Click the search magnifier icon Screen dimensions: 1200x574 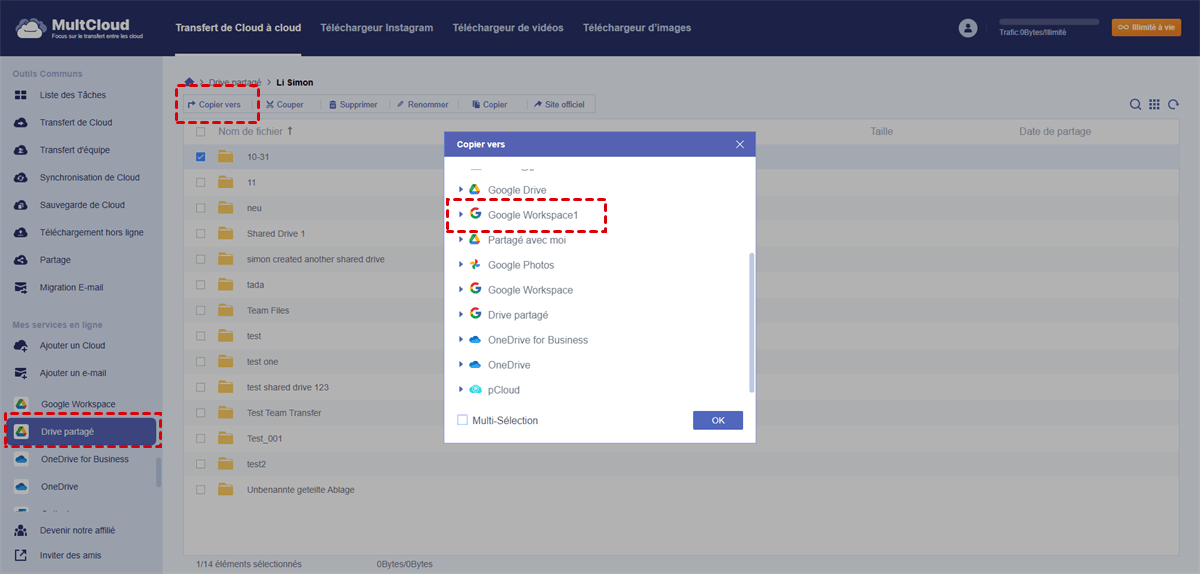1136,104
